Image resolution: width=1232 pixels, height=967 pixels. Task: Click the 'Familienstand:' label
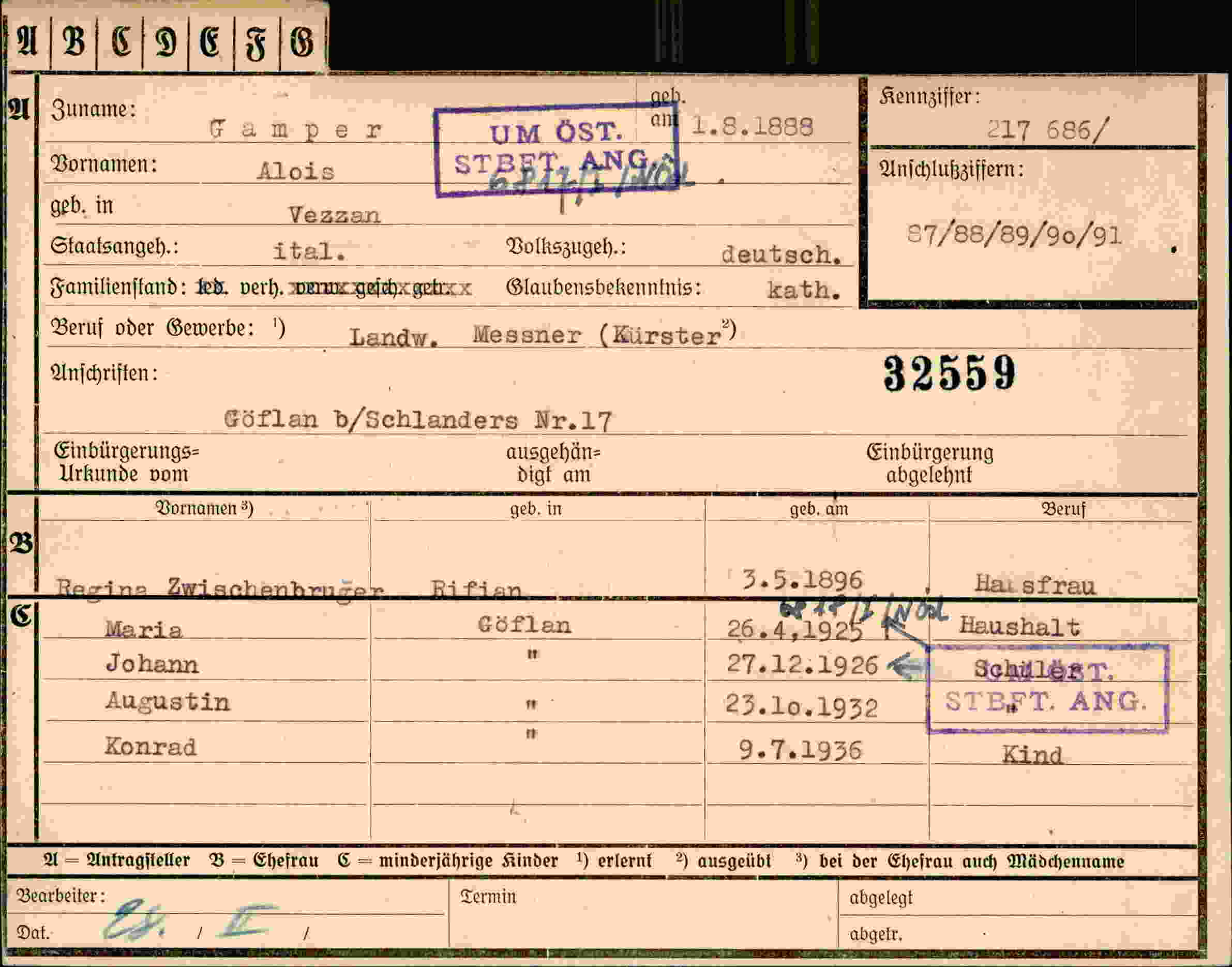tap(118, 288)
